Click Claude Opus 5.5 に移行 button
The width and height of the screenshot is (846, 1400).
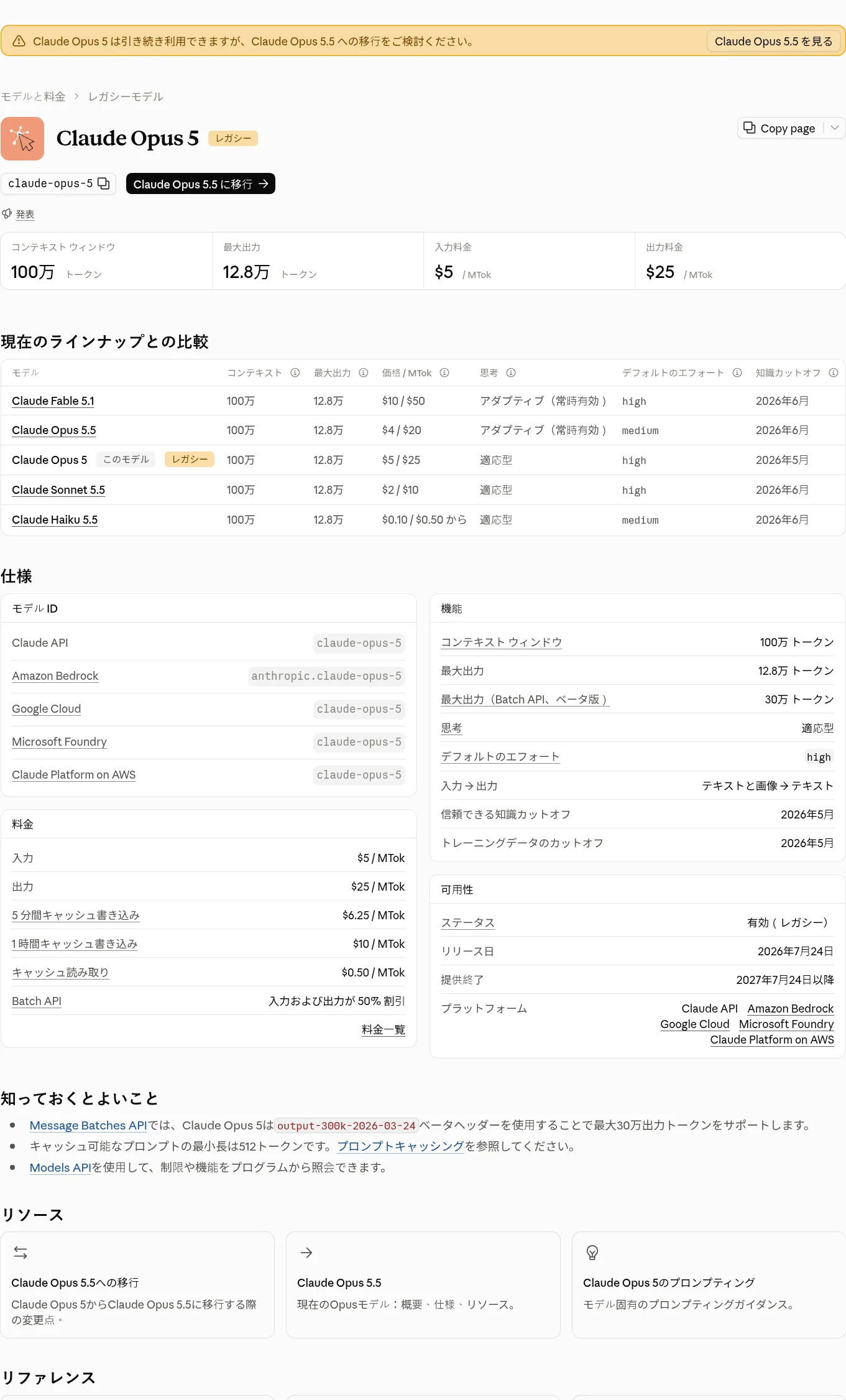[x=201, y=183]
